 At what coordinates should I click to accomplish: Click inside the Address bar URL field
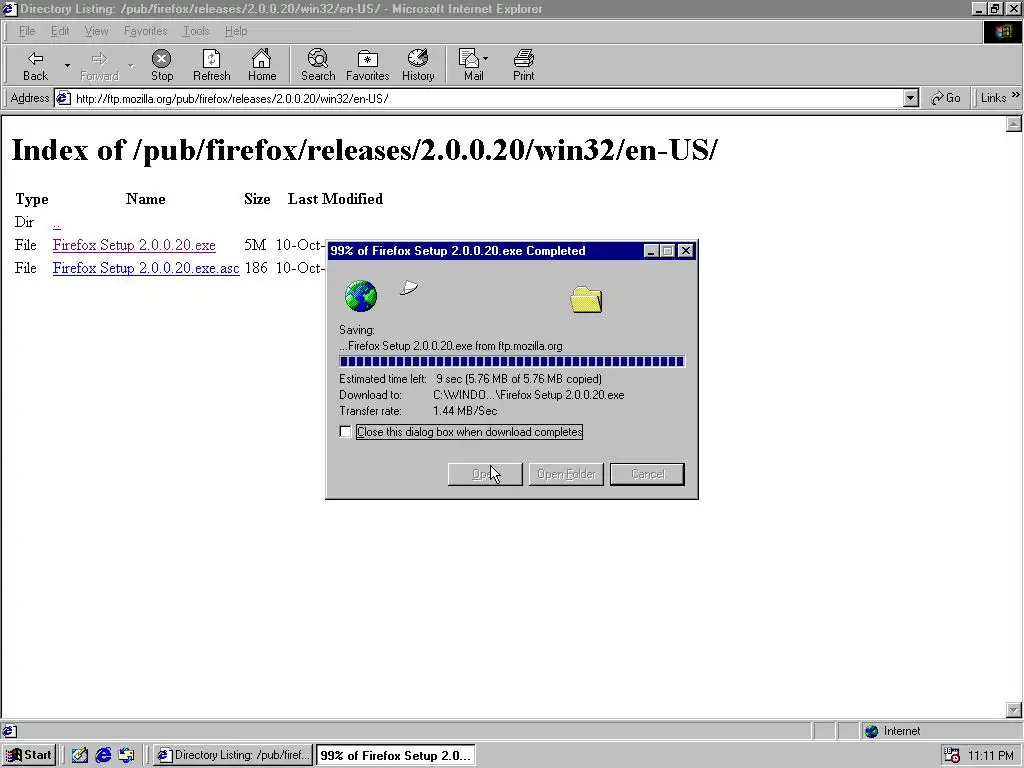click(x=488, y=99)
